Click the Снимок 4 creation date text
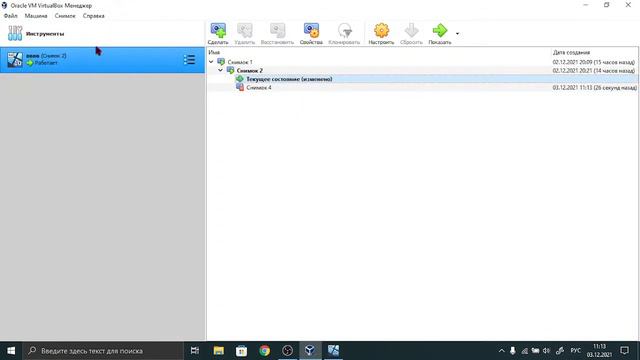The width and height of the screenshot is (640, 360). pyautogui.click(x=594, y=87)
